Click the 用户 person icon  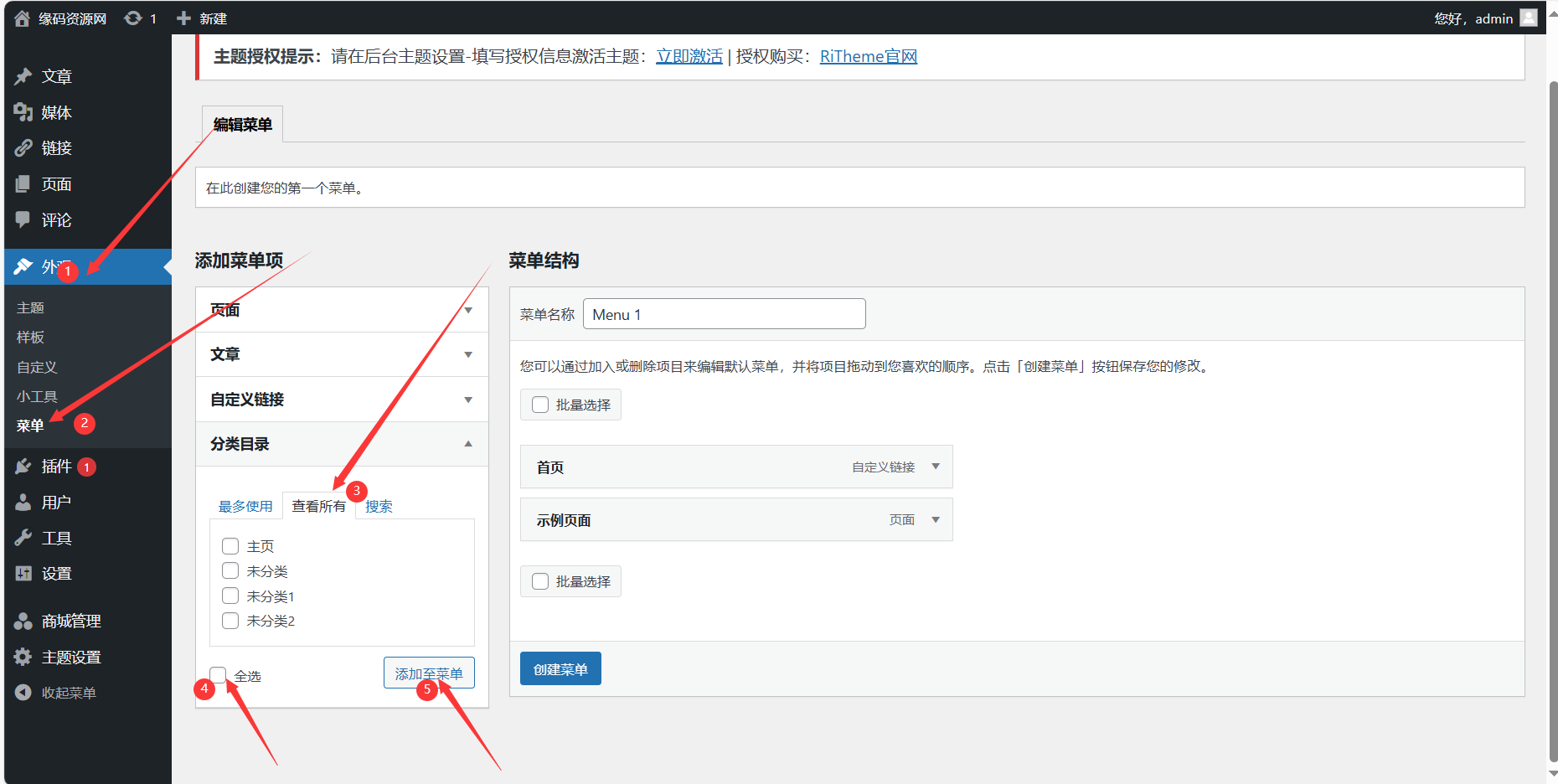[23, 502]
